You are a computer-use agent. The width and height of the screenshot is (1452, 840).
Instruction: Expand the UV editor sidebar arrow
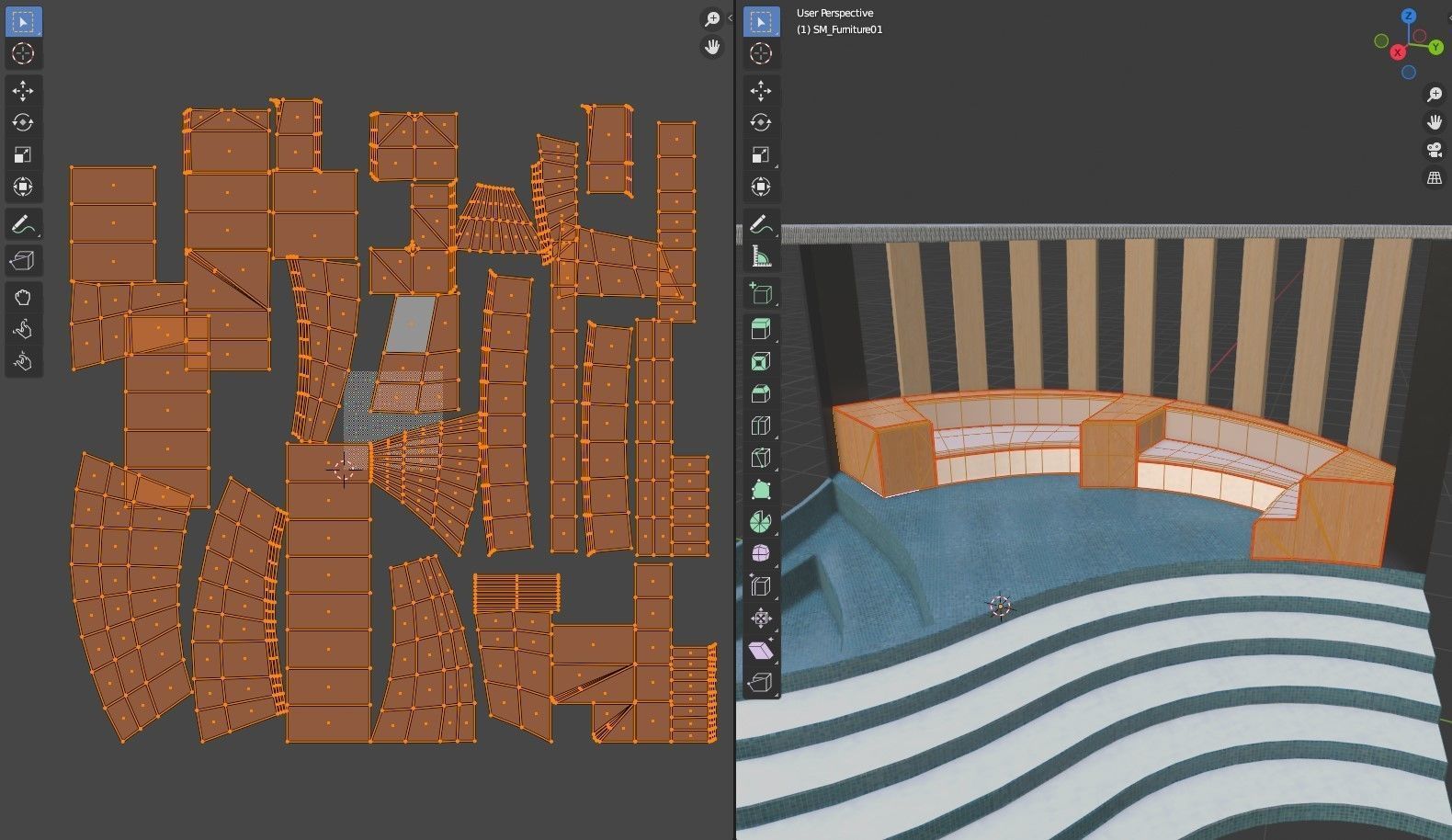[730, 17]
